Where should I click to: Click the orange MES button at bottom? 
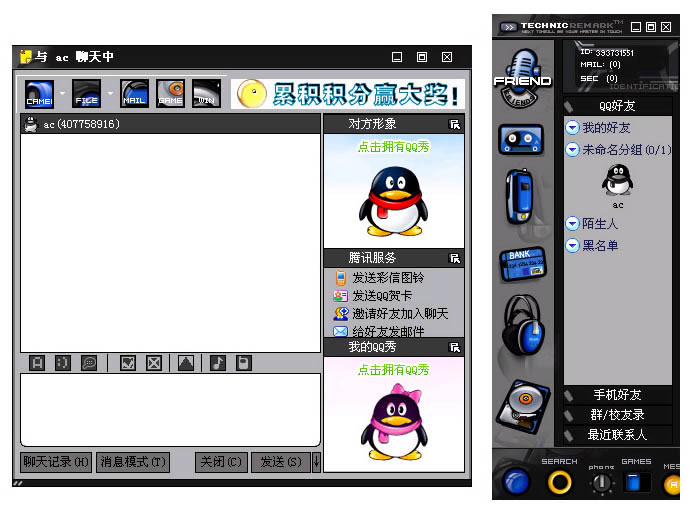tap(672, 484)
